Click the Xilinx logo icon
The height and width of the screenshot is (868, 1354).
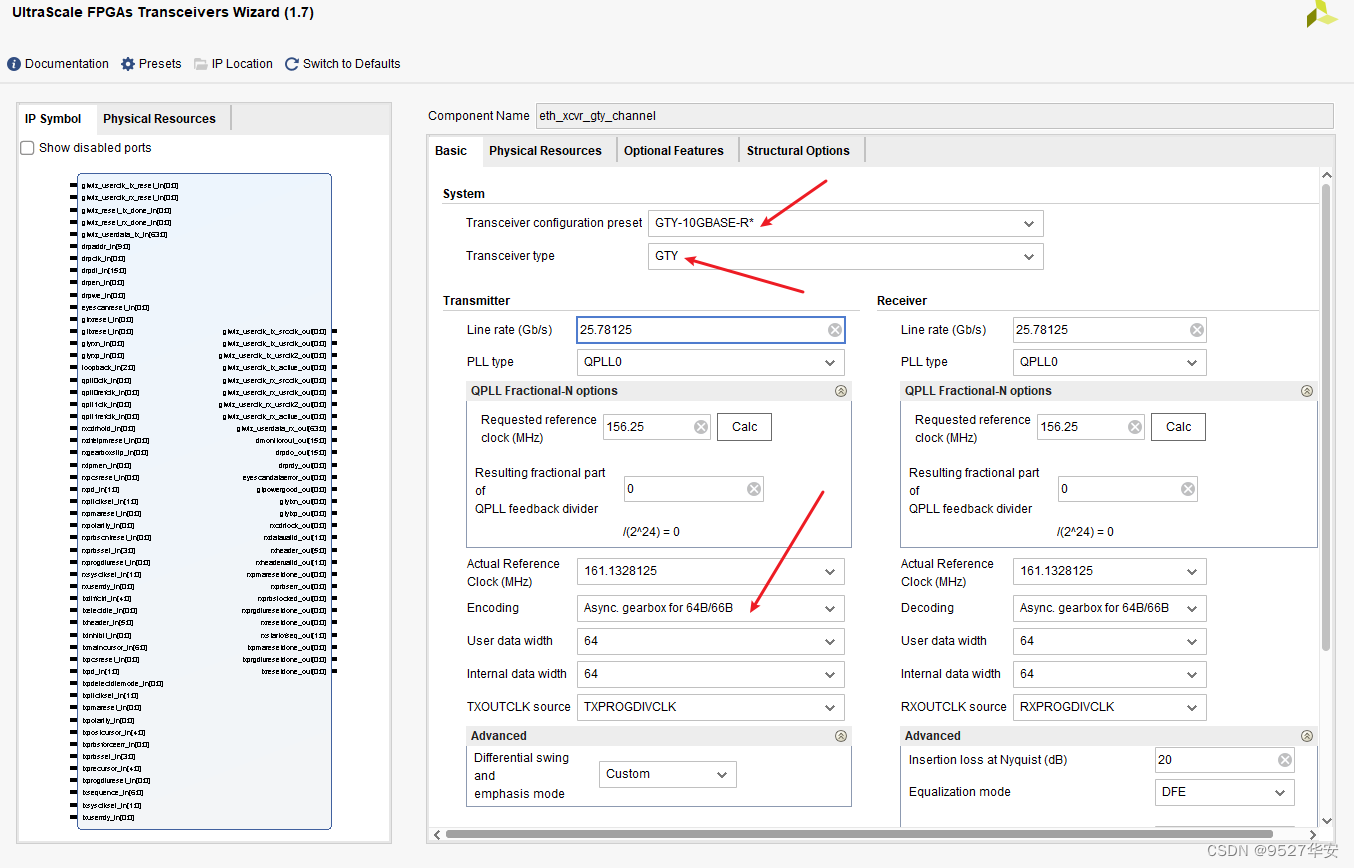point(1322,13)
